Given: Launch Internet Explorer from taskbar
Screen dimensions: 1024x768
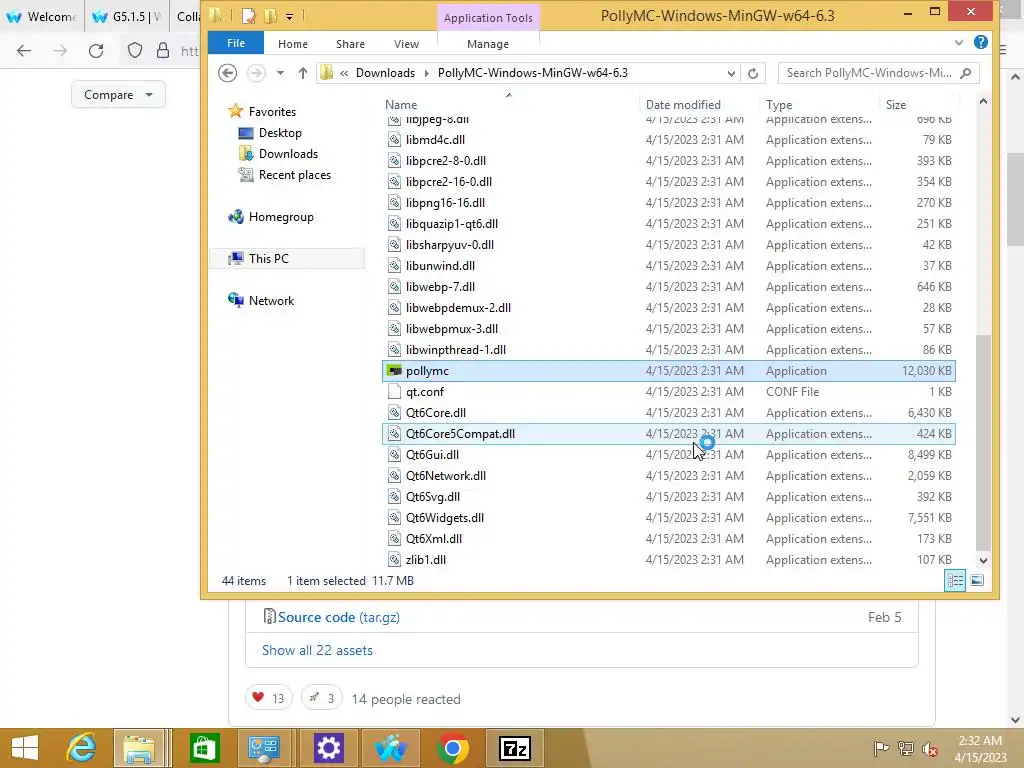Looking at the screenshot, I should [x=82, y=748].
